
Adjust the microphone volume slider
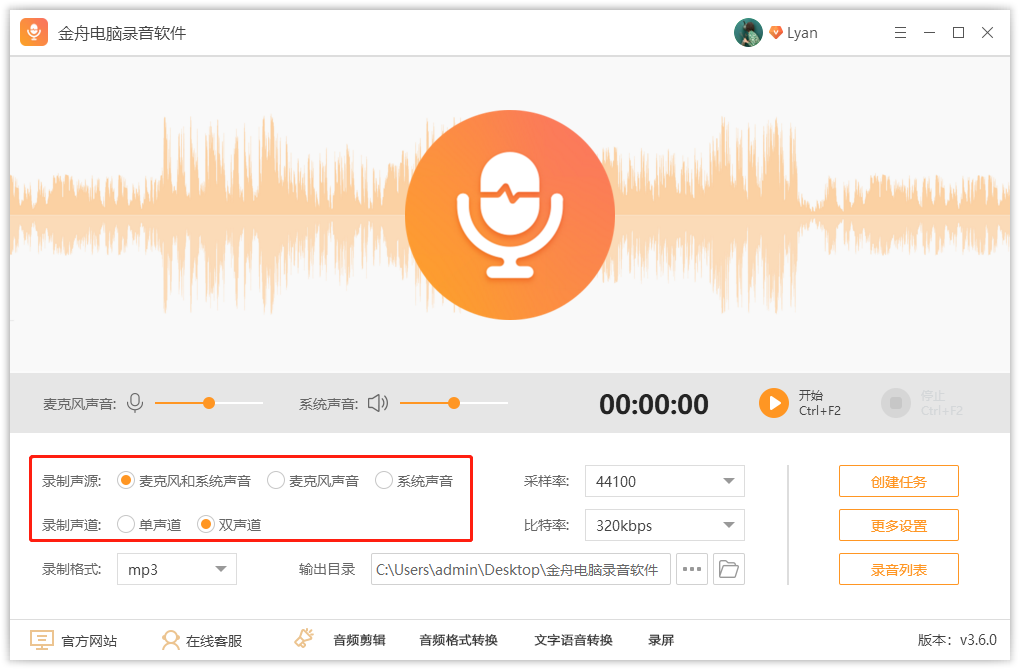pyautogui.click(x=208, y=403)
